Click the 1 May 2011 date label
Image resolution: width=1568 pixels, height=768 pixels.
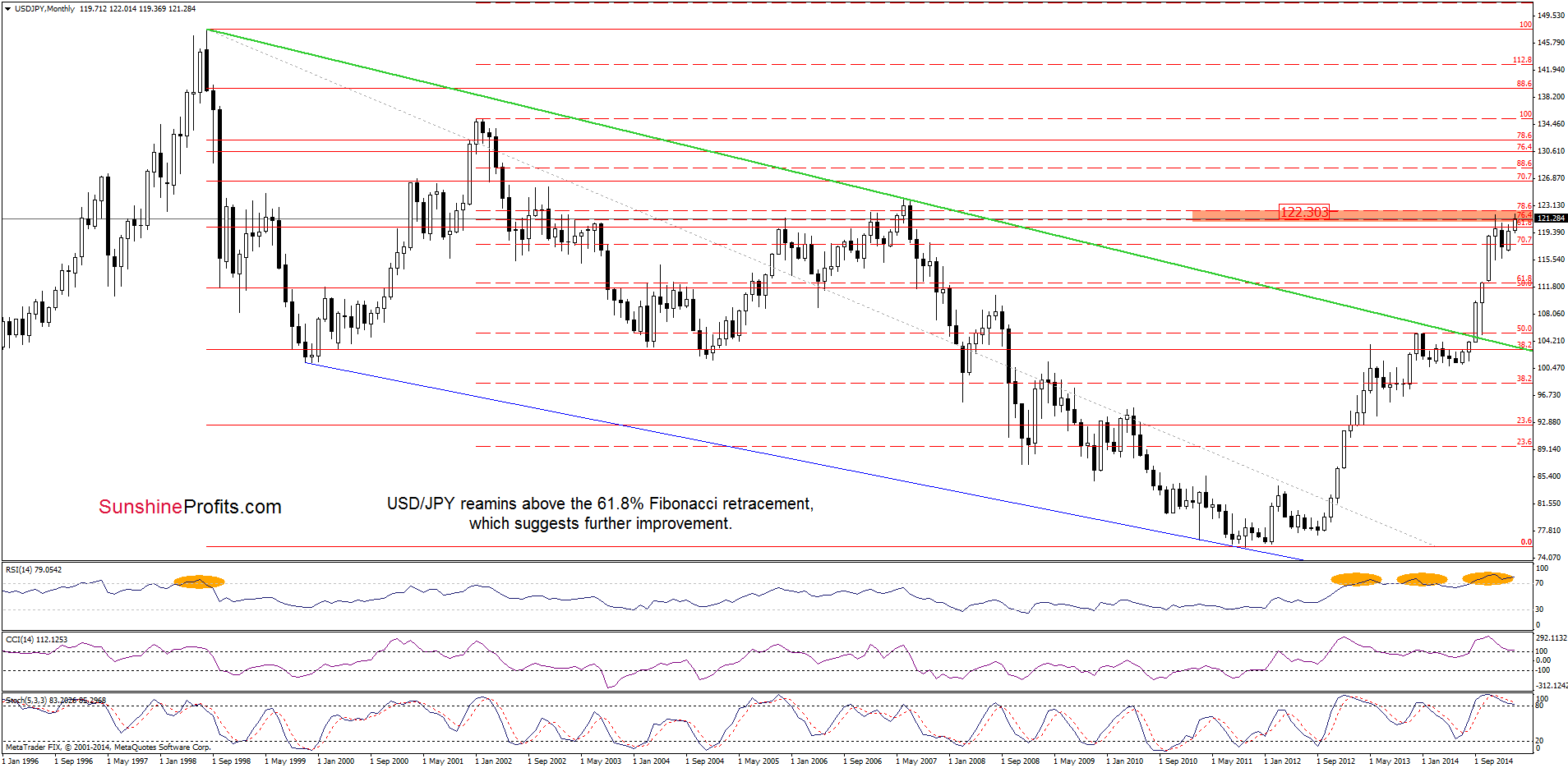pos(1232,761)
